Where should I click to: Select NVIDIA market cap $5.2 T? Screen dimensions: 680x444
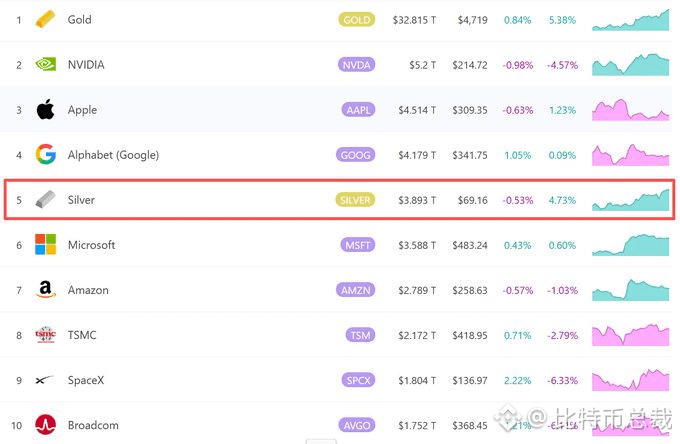[x=422, y=65]
